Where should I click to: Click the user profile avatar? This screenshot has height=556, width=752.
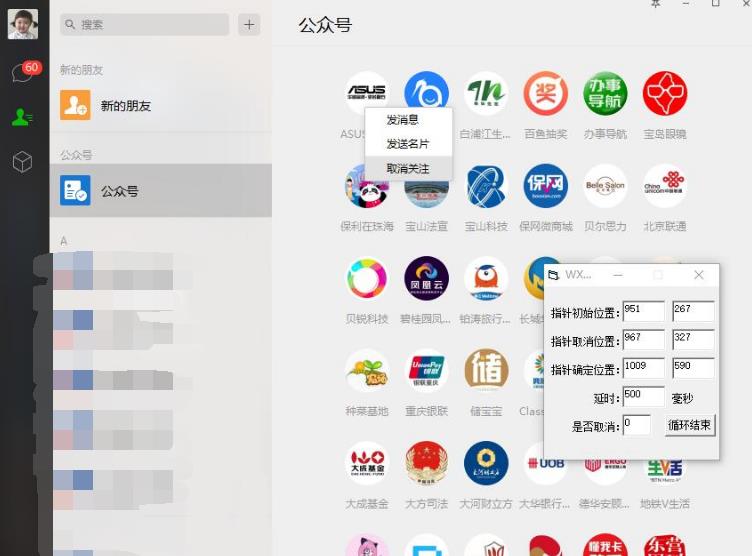point(23,24)
